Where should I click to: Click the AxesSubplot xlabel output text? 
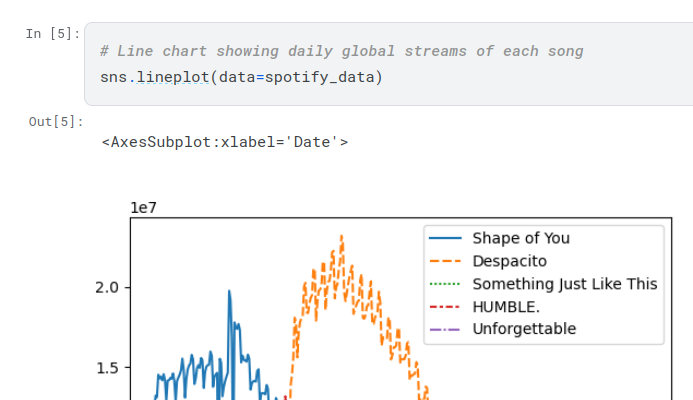click(x=225, y=142)
